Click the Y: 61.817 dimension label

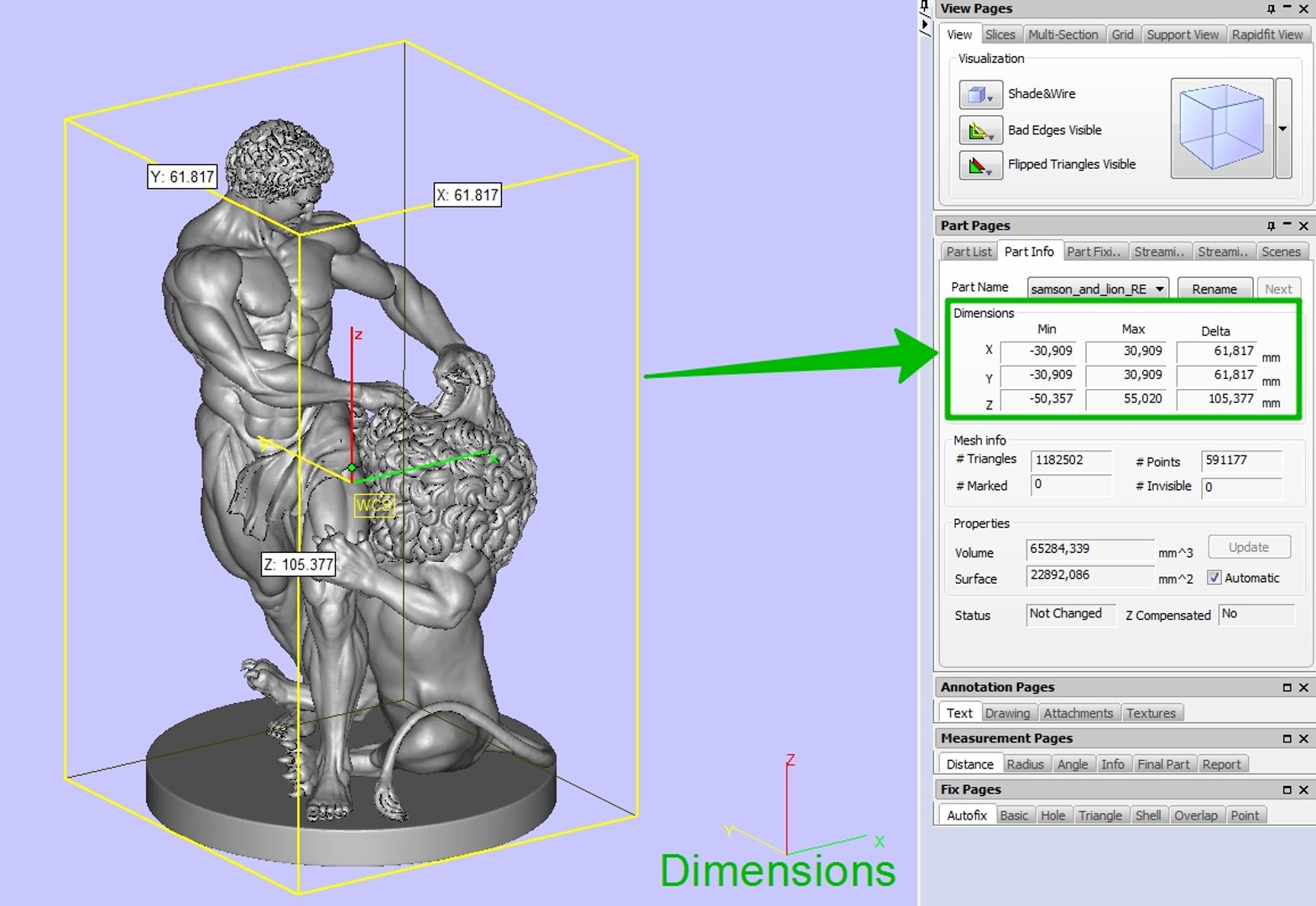pos(182,177)
